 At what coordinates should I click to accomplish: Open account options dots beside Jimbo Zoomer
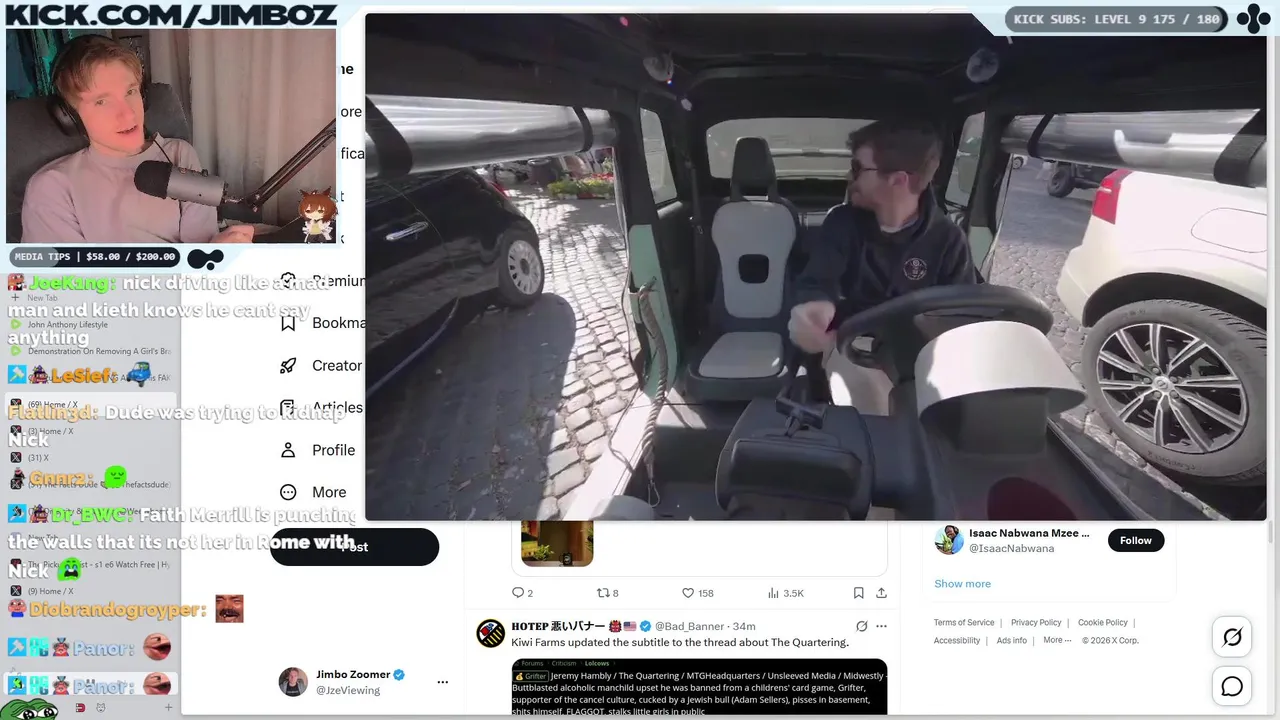click(x=442, y=682)
